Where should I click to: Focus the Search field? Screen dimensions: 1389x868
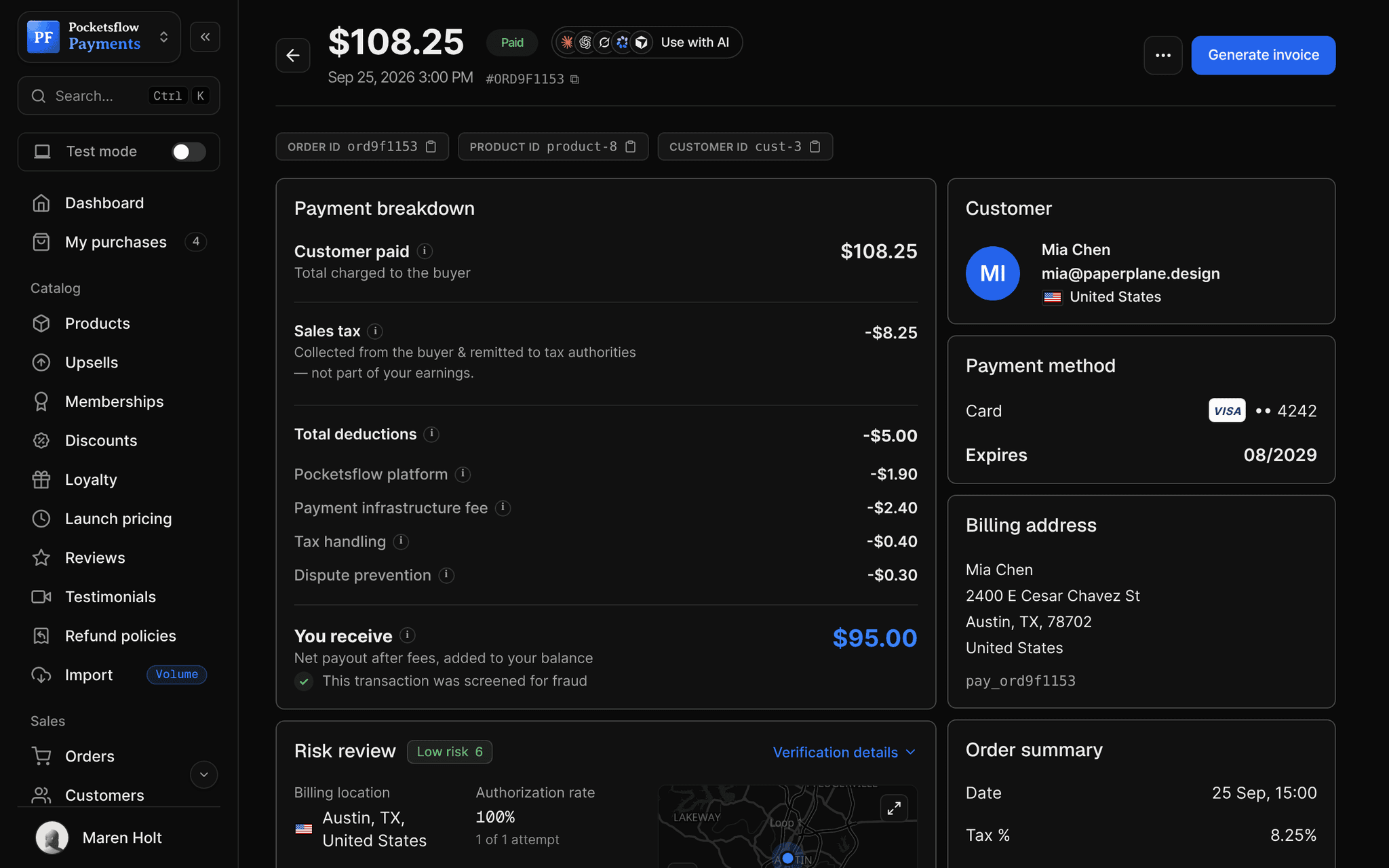click(119, 96)
